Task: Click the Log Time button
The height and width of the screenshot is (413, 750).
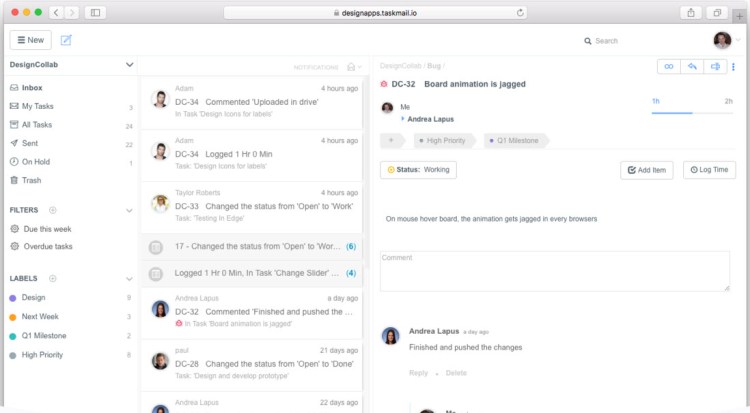Action: [x=709, y=170]
